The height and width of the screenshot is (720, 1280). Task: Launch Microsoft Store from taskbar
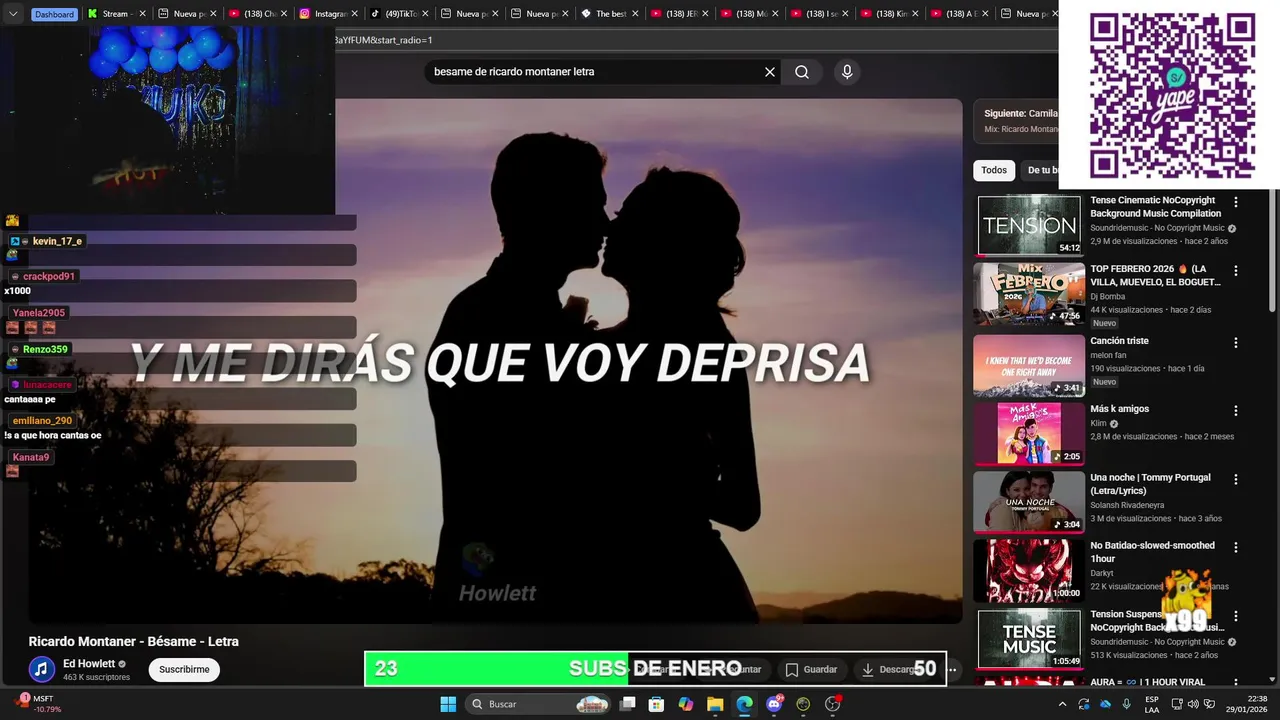[656, 704]
